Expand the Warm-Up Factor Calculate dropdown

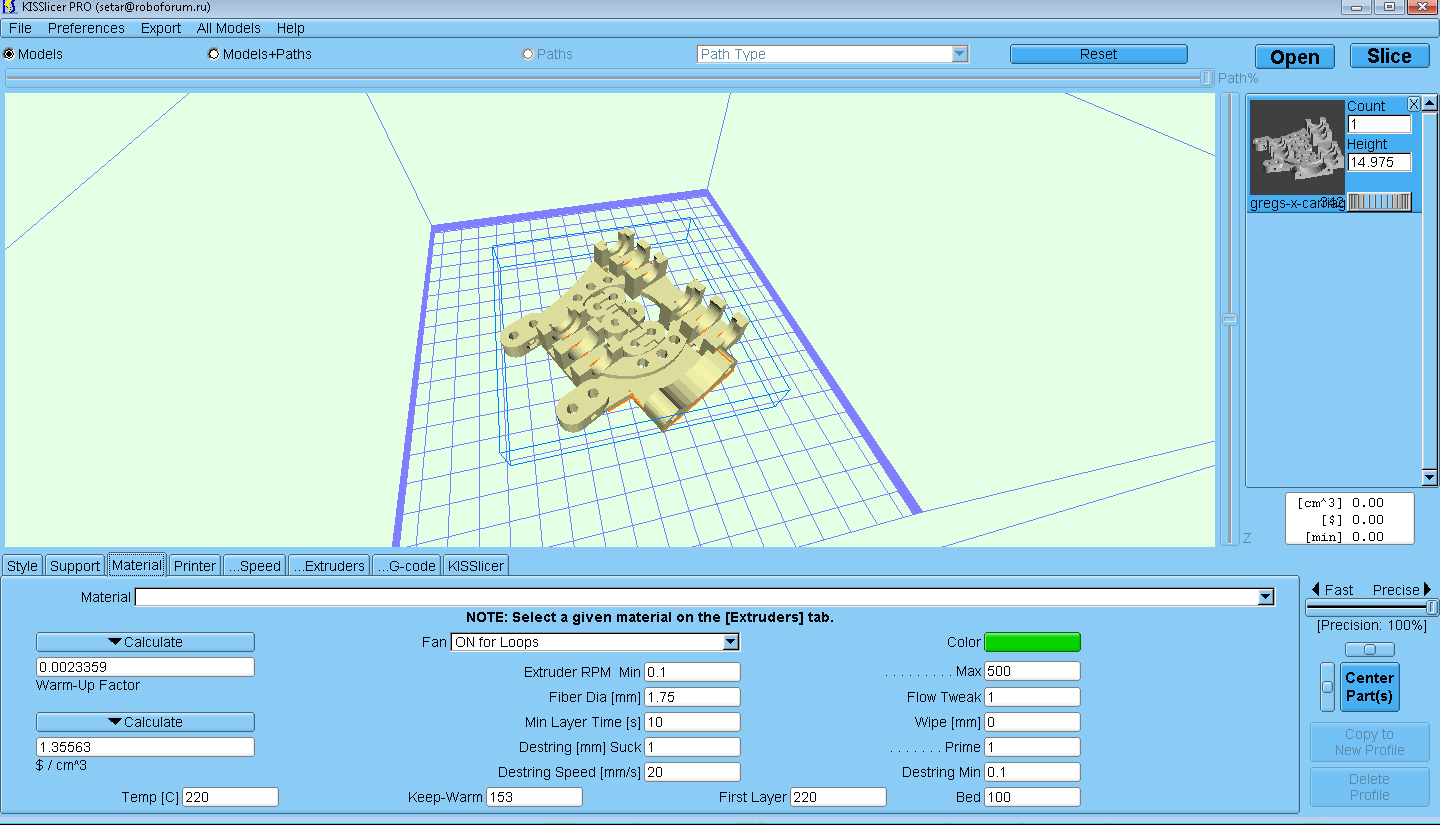(145, 642)
